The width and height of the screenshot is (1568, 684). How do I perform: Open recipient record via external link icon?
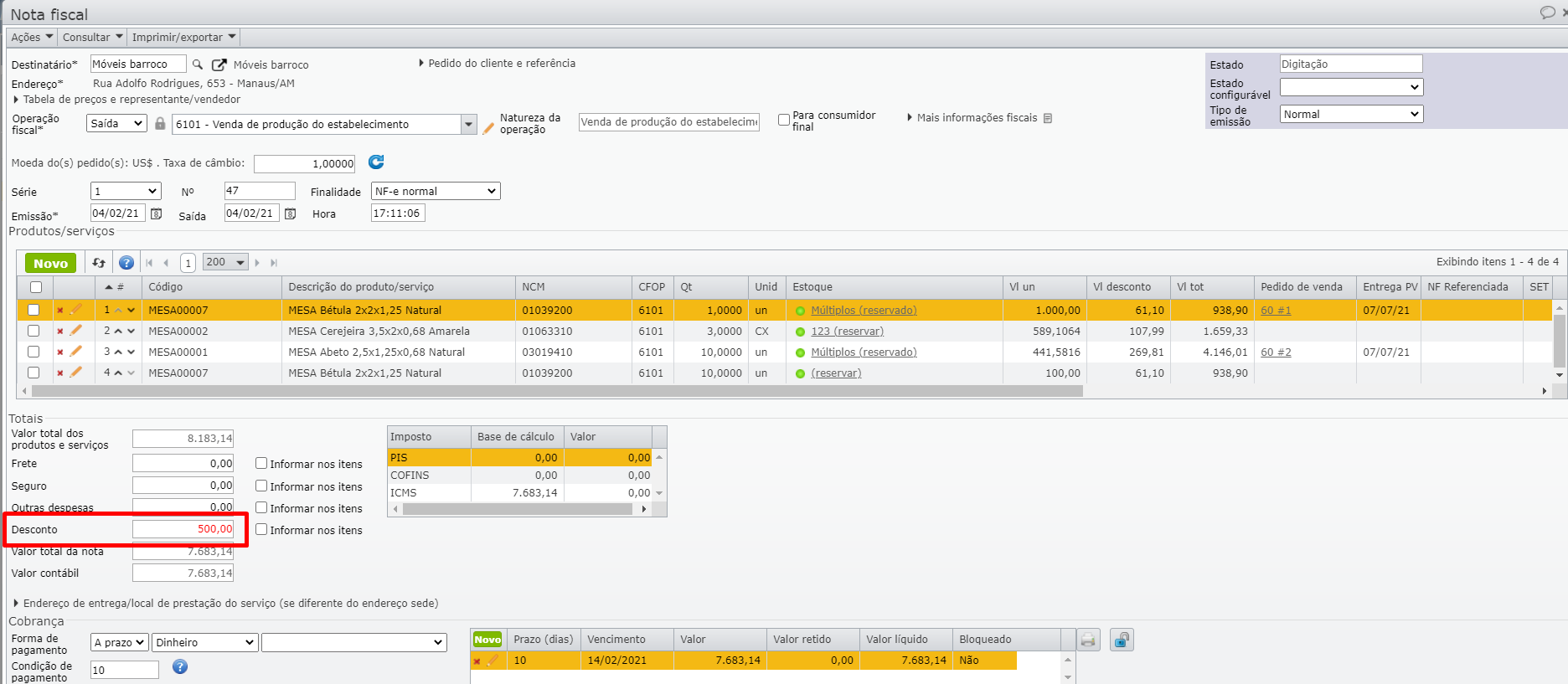[219, 64]
